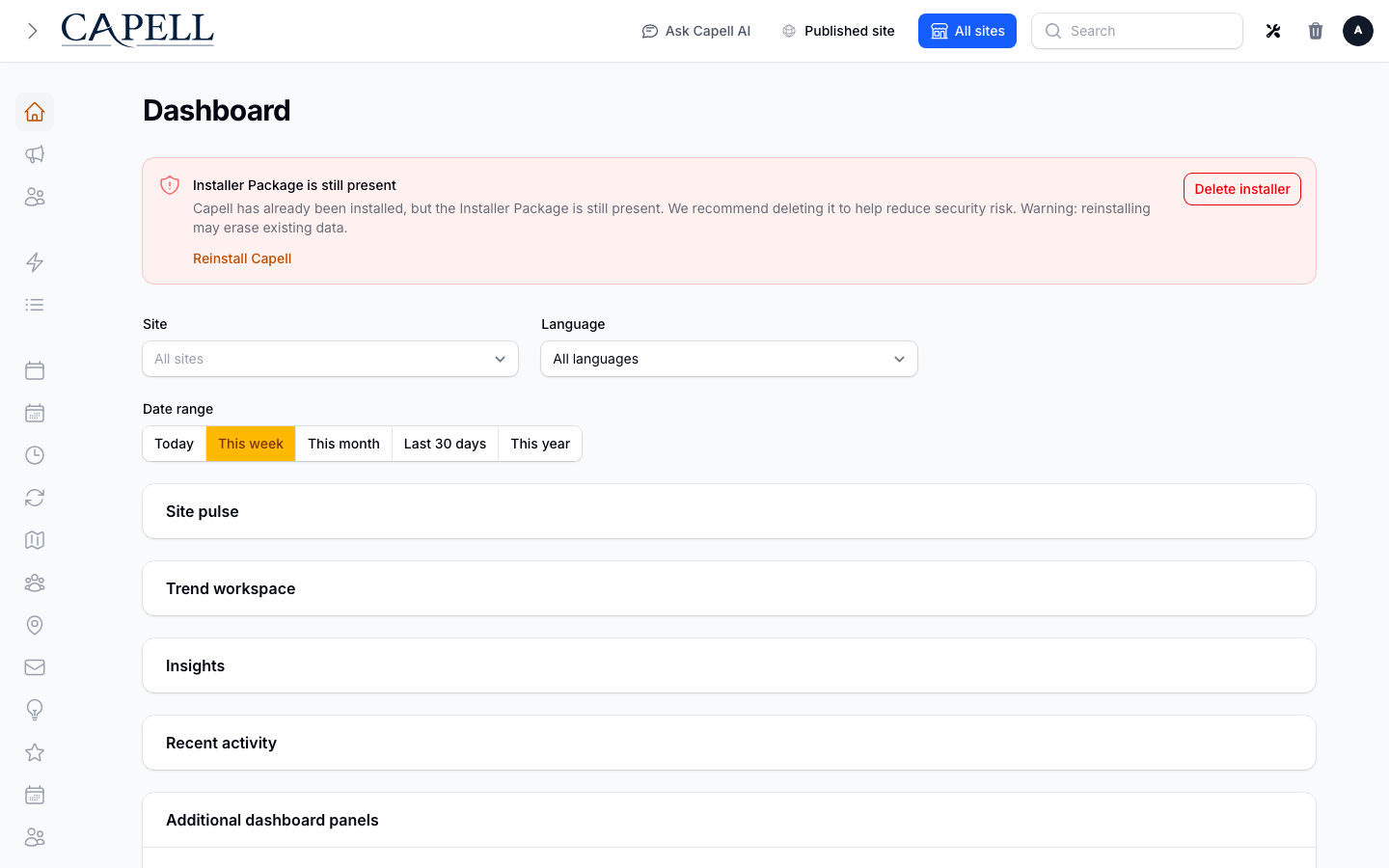Click the All sites blue button
The height and width of the screenshot is (868, 1389).
tap(967, 31)
